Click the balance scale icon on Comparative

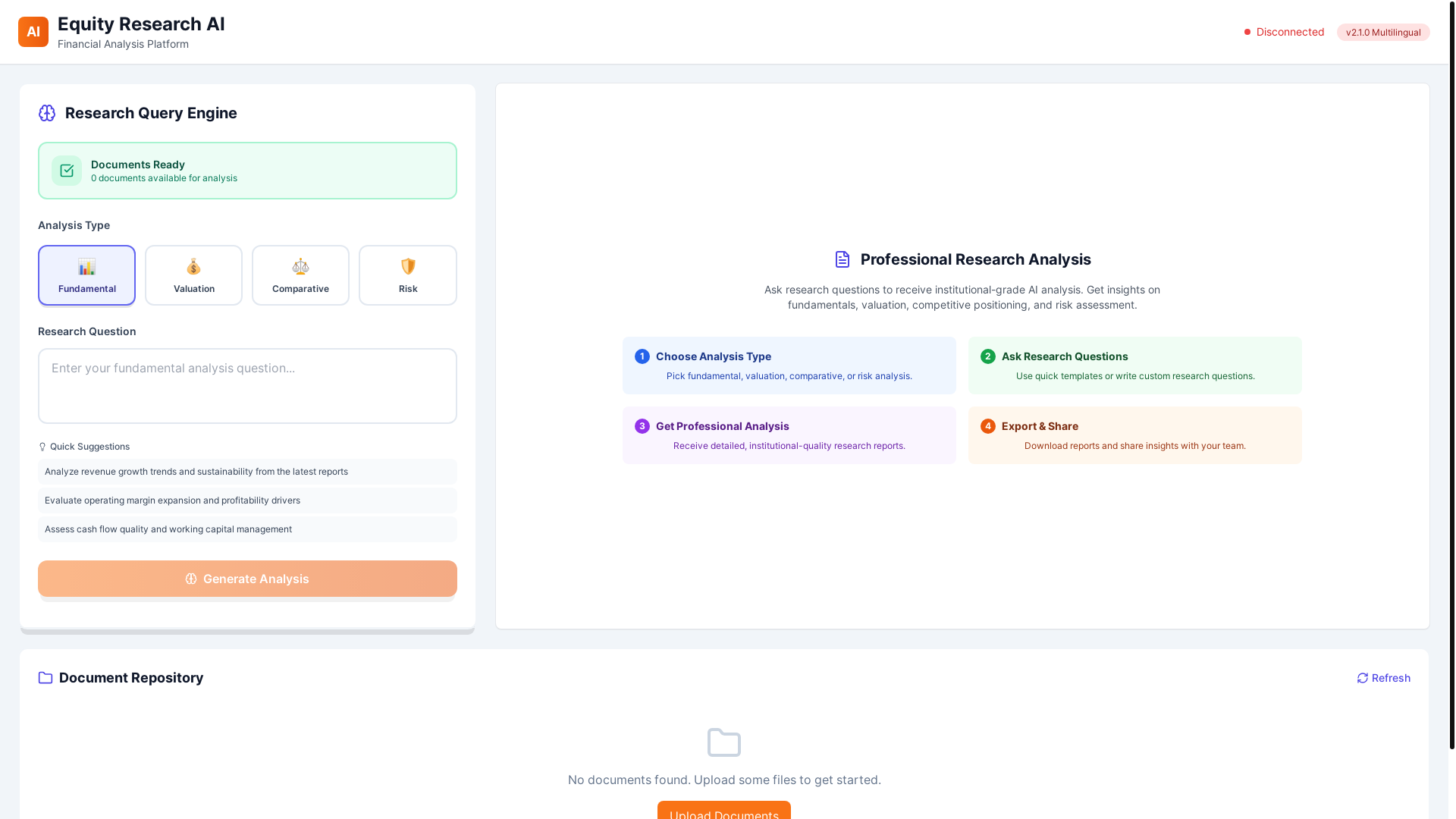coord(300,266)
